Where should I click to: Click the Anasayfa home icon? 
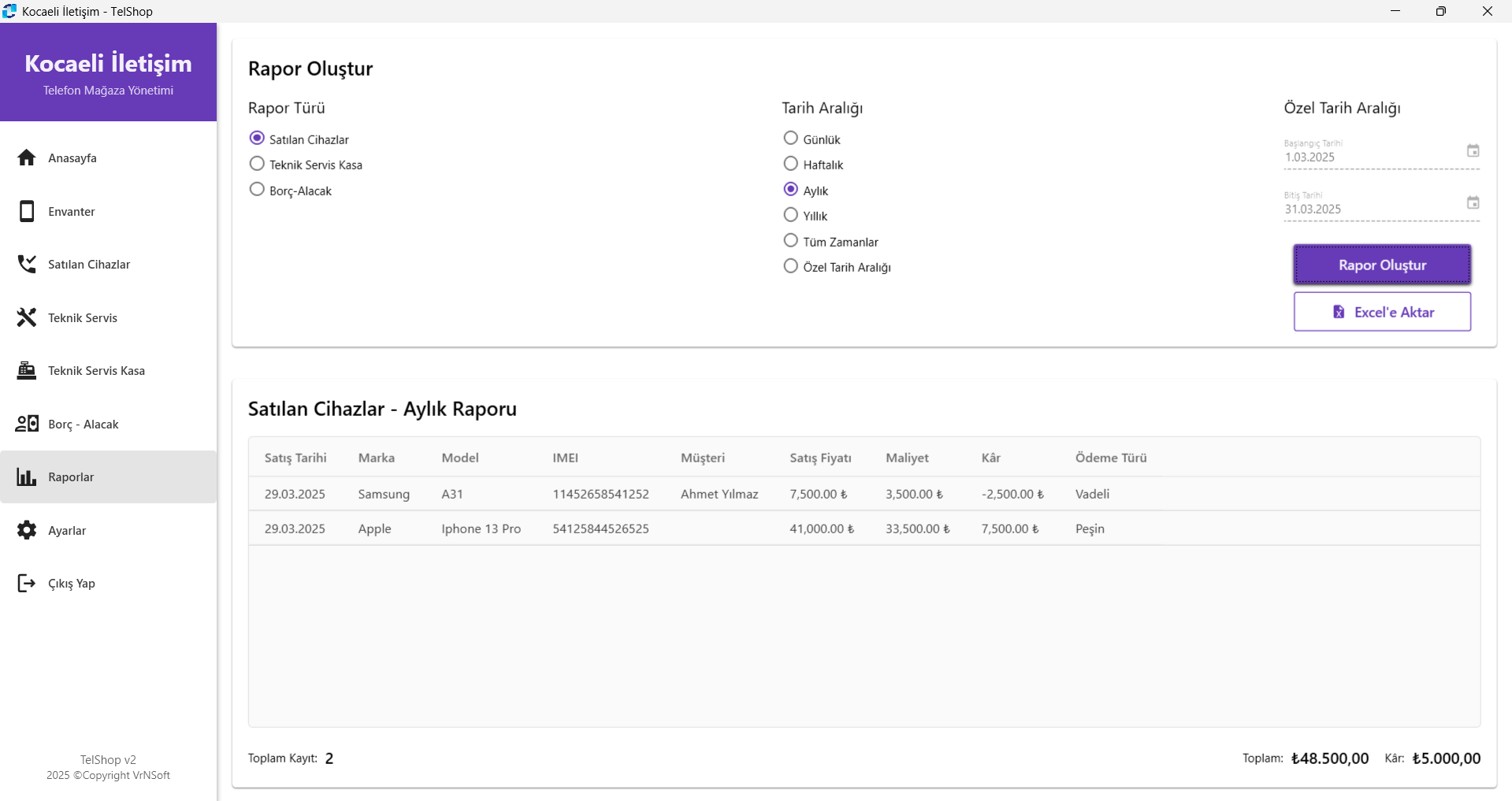pos(27,158)
